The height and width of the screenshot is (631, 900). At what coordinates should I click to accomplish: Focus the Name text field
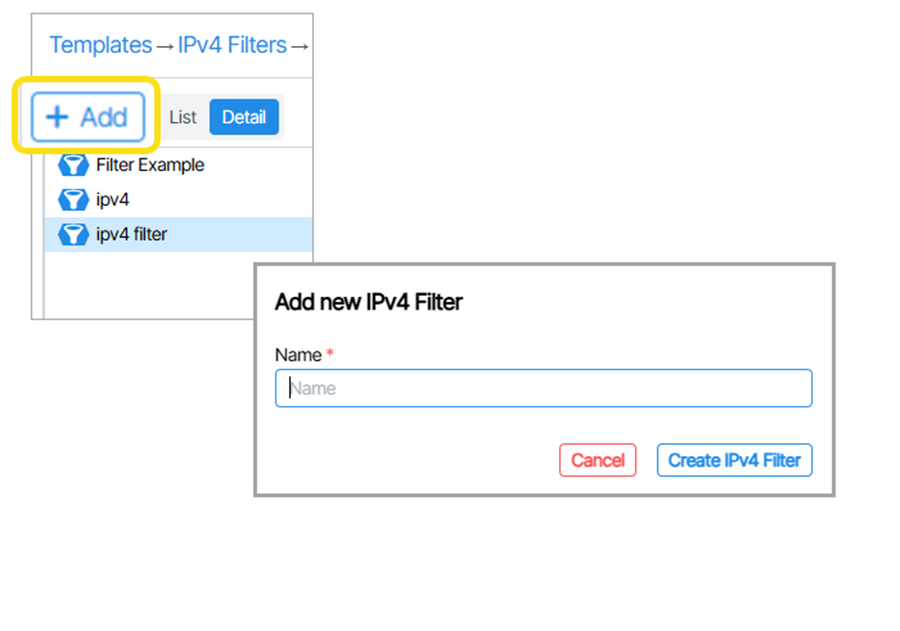click(x=543, y=388)
